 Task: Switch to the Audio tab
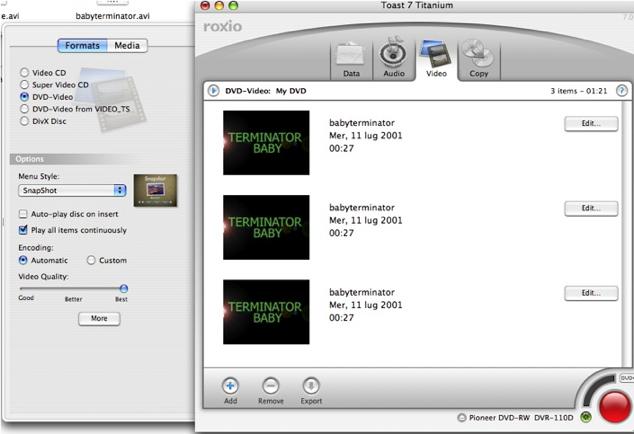click(x=393, y=59)
